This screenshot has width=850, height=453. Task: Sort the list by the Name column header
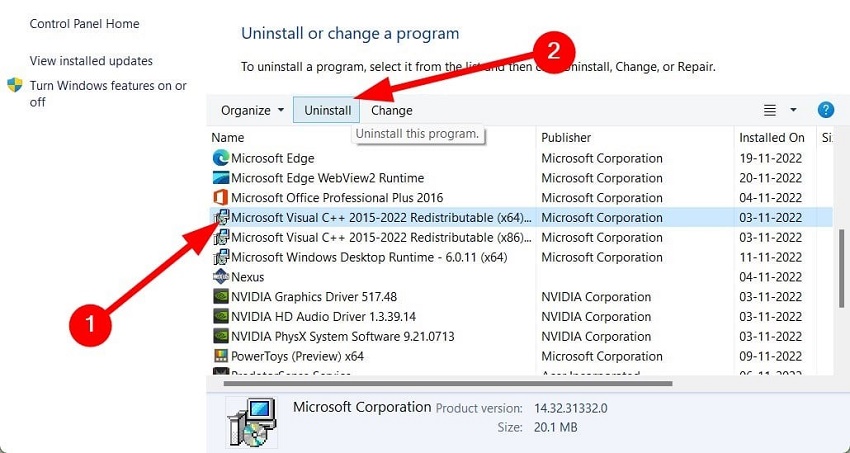point(228,137)
